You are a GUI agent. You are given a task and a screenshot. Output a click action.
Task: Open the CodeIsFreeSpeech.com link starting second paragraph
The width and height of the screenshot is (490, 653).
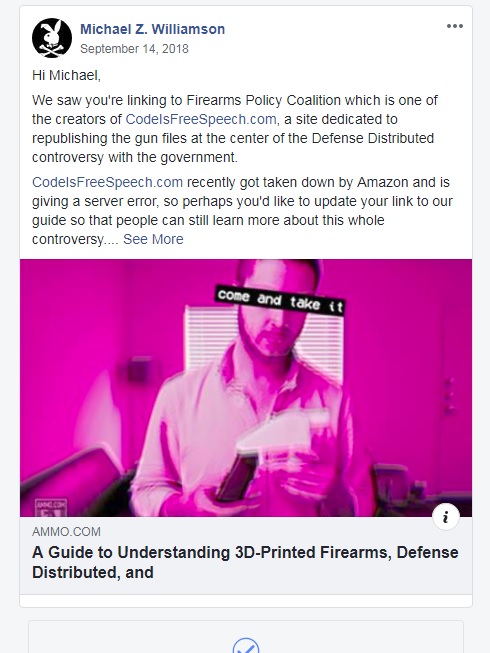pos(107,182)
